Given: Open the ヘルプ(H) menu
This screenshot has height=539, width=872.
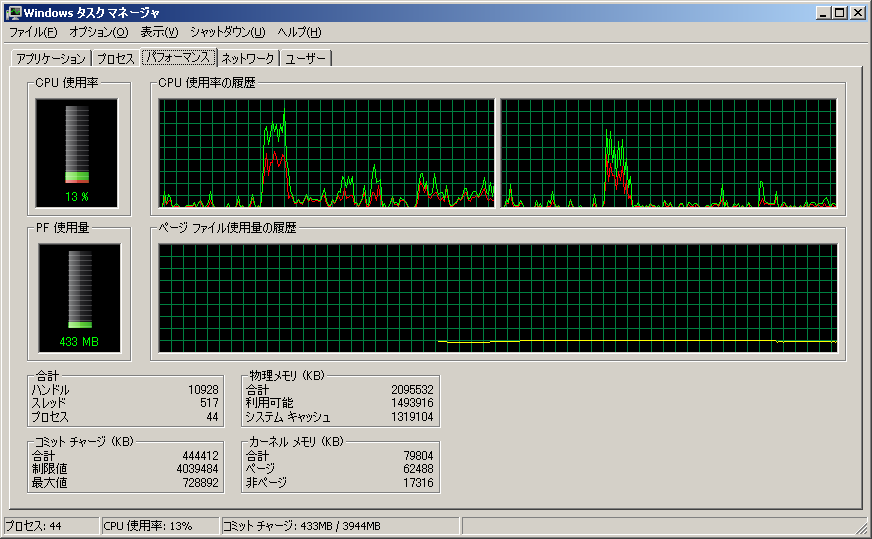Looking at the screenshot, I should [x=299, y=33].
